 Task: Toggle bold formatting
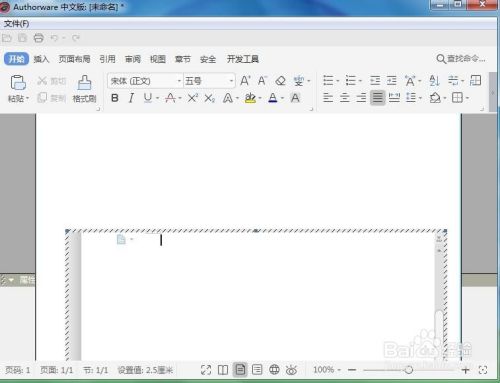(x=115, y=98)
